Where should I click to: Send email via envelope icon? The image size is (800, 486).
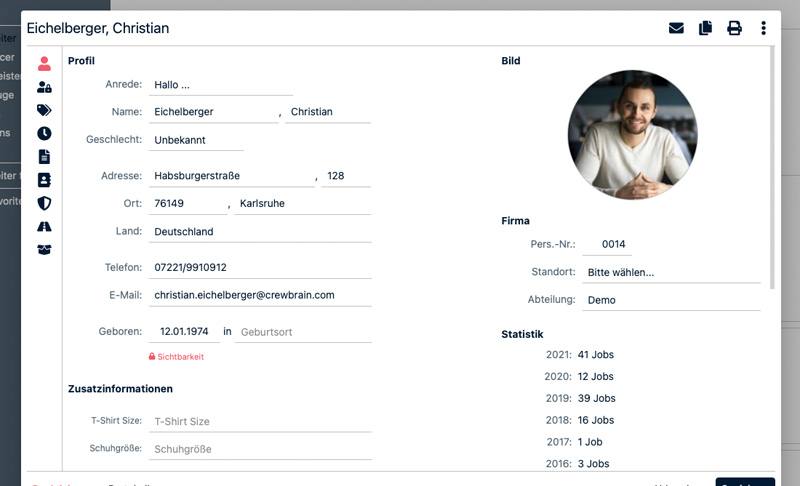point(676,28)
